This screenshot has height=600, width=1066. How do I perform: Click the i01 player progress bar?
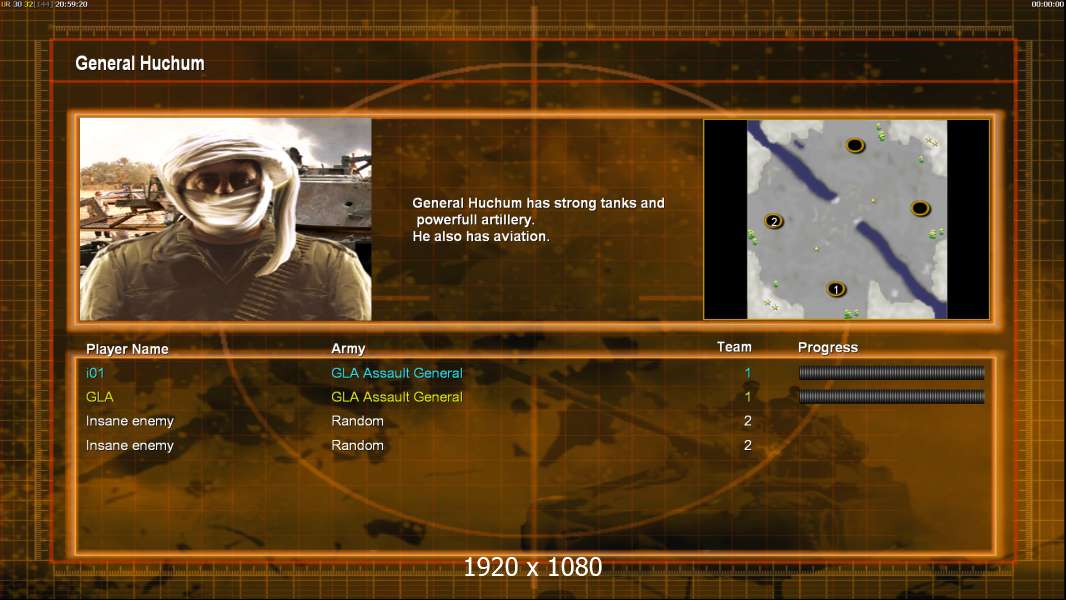click(891, 372)
